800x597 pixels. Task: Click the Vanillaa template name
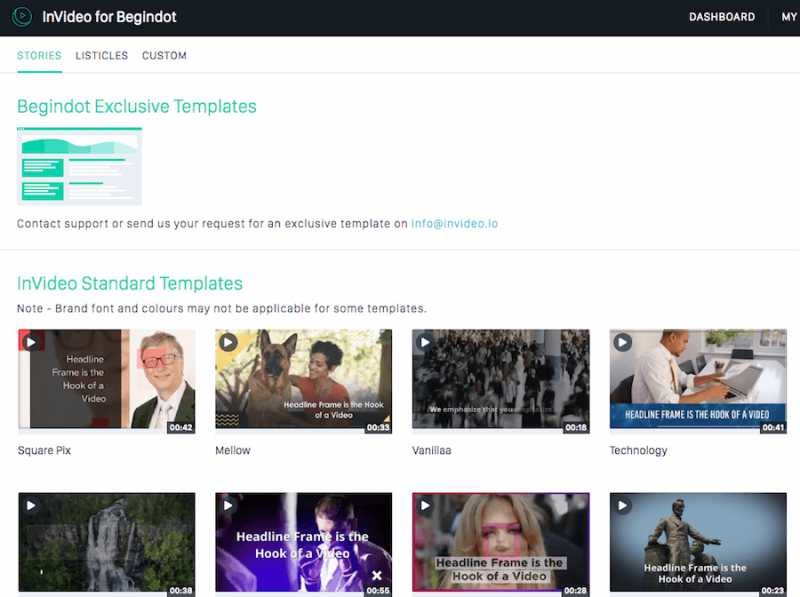[432, 451]
